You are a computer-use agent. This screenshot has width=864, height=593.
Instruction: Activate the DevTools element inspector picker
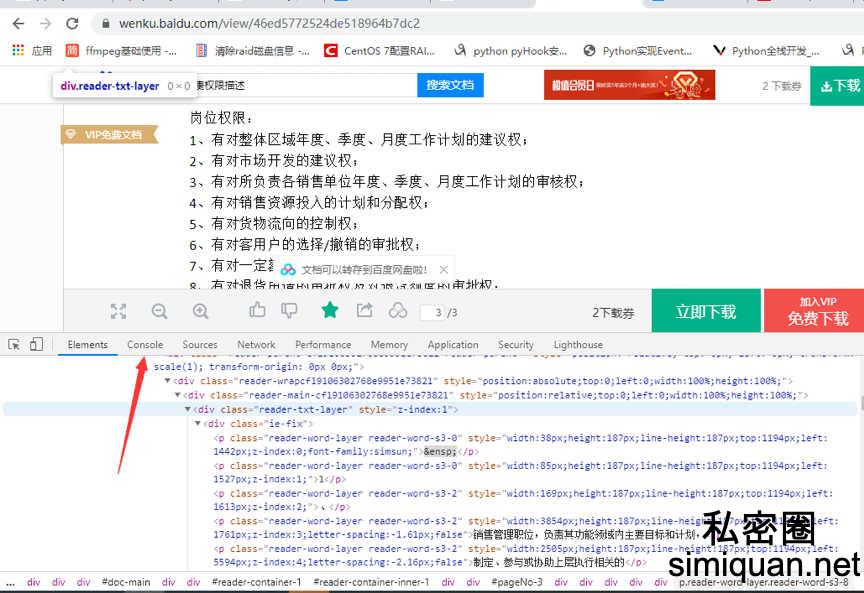coord(14,344)
